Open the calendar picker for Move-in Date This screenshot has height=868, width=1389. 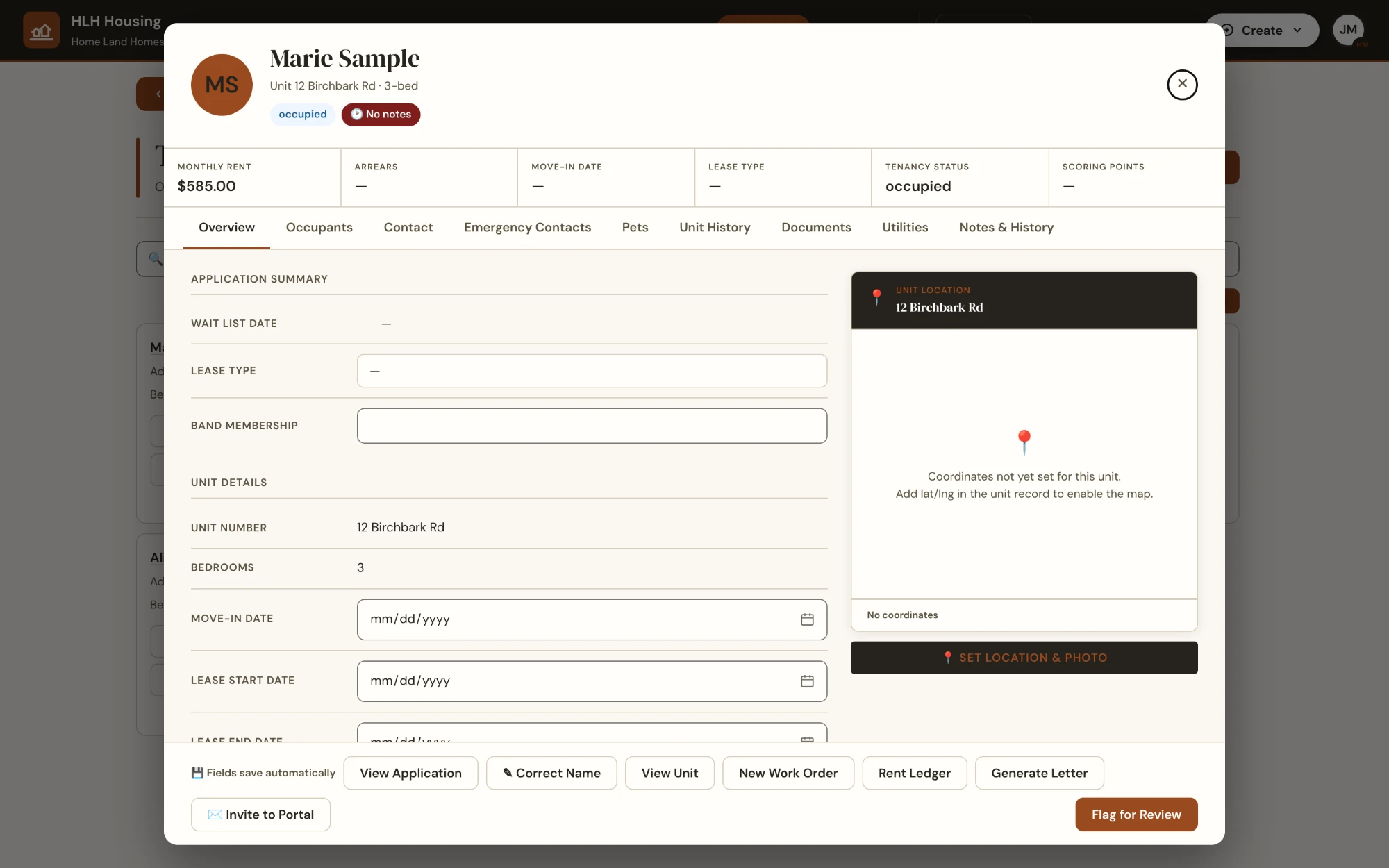(807, 619)
